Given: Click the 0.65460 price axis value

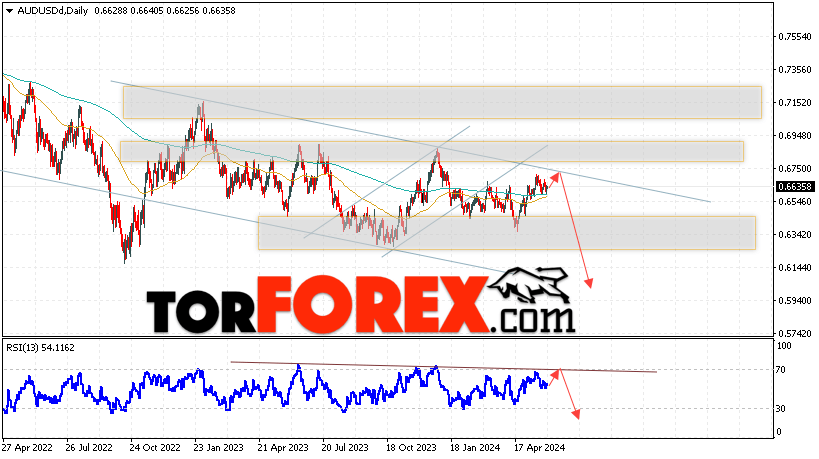Looking at the screenshot, I should (794, 201).
